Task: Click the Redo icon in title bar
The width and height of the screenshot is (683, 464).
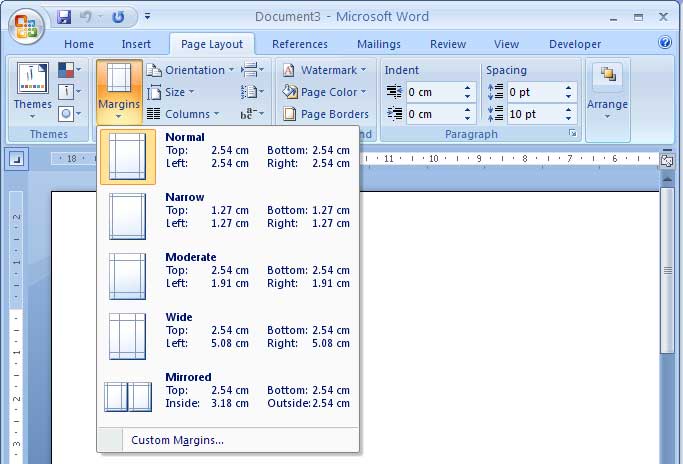Action: click(x=119, y=17)
